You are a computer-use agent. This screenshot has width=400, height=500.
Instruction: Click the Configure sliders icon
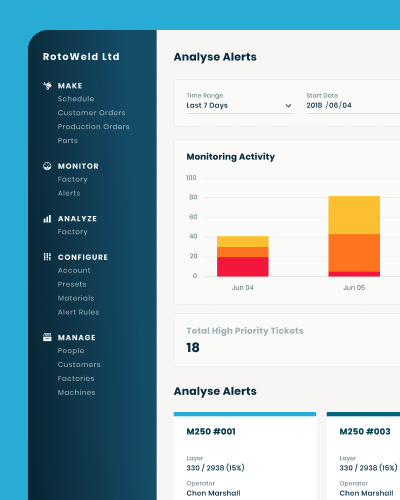[47, 257]
